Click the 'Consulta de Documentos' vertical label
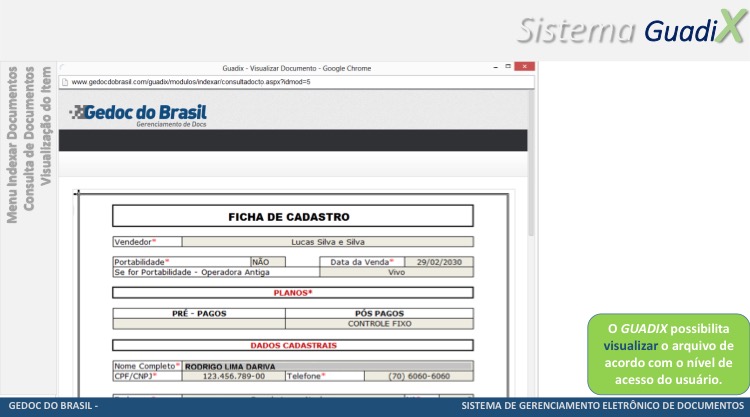The height and width of the screenshot is (417, 750). tap(29, 139)
